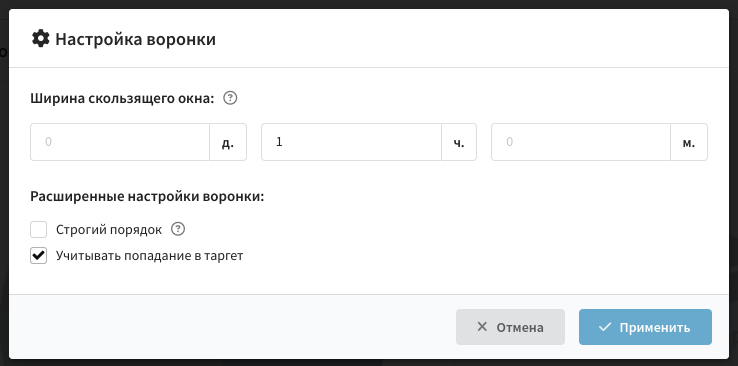This screenshot has width=738, height=366.
Task: Focus the hours field containing 1
Action: coord(352,142)
